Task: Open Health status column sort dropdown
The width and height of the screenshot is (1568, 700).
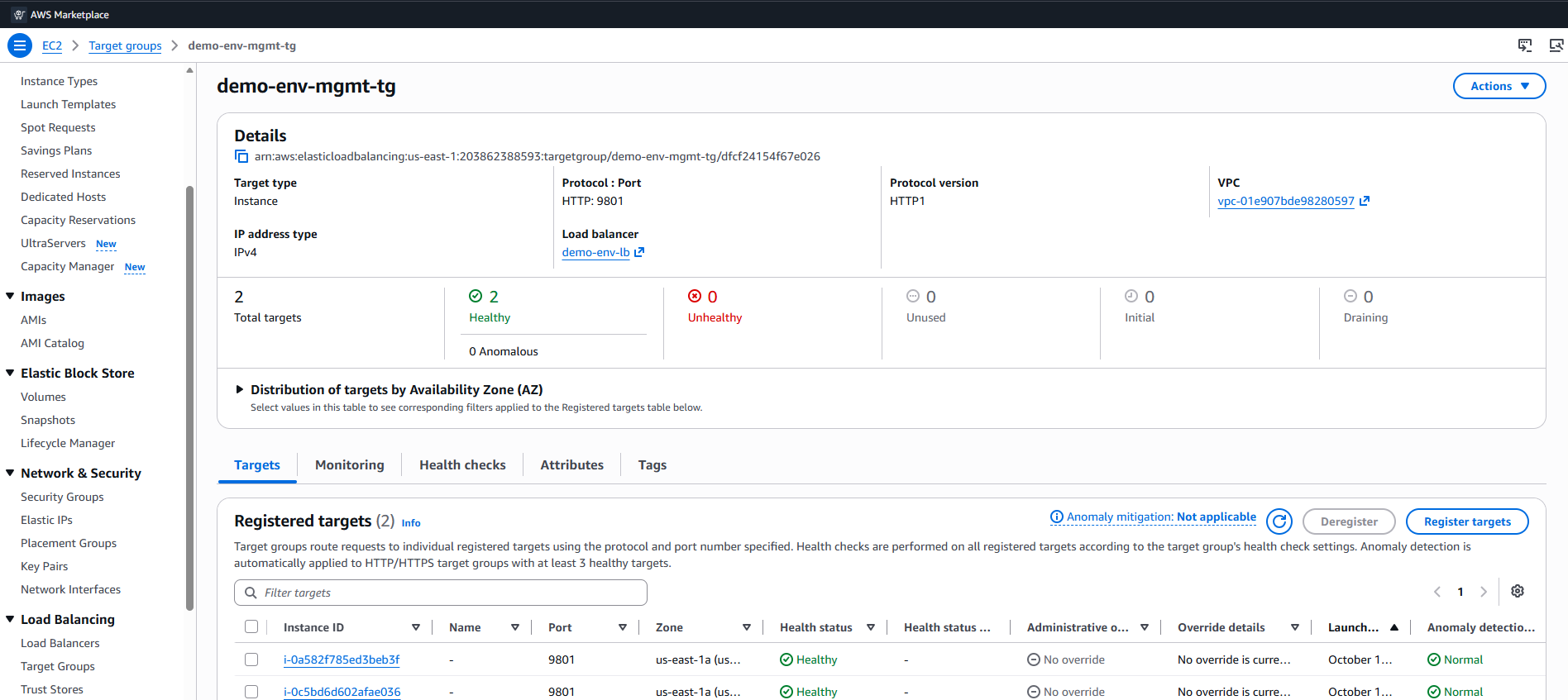Action: tap(871, 628)
